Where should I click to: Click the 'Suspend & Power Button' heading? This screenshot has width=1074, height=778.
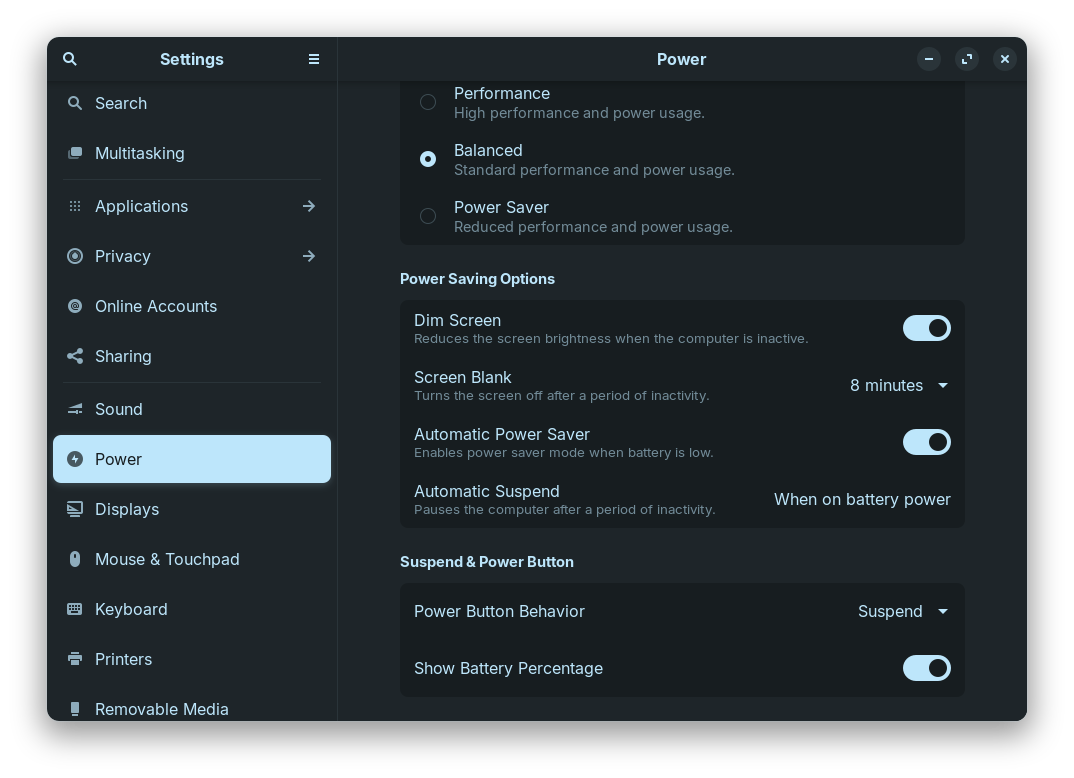487,562
